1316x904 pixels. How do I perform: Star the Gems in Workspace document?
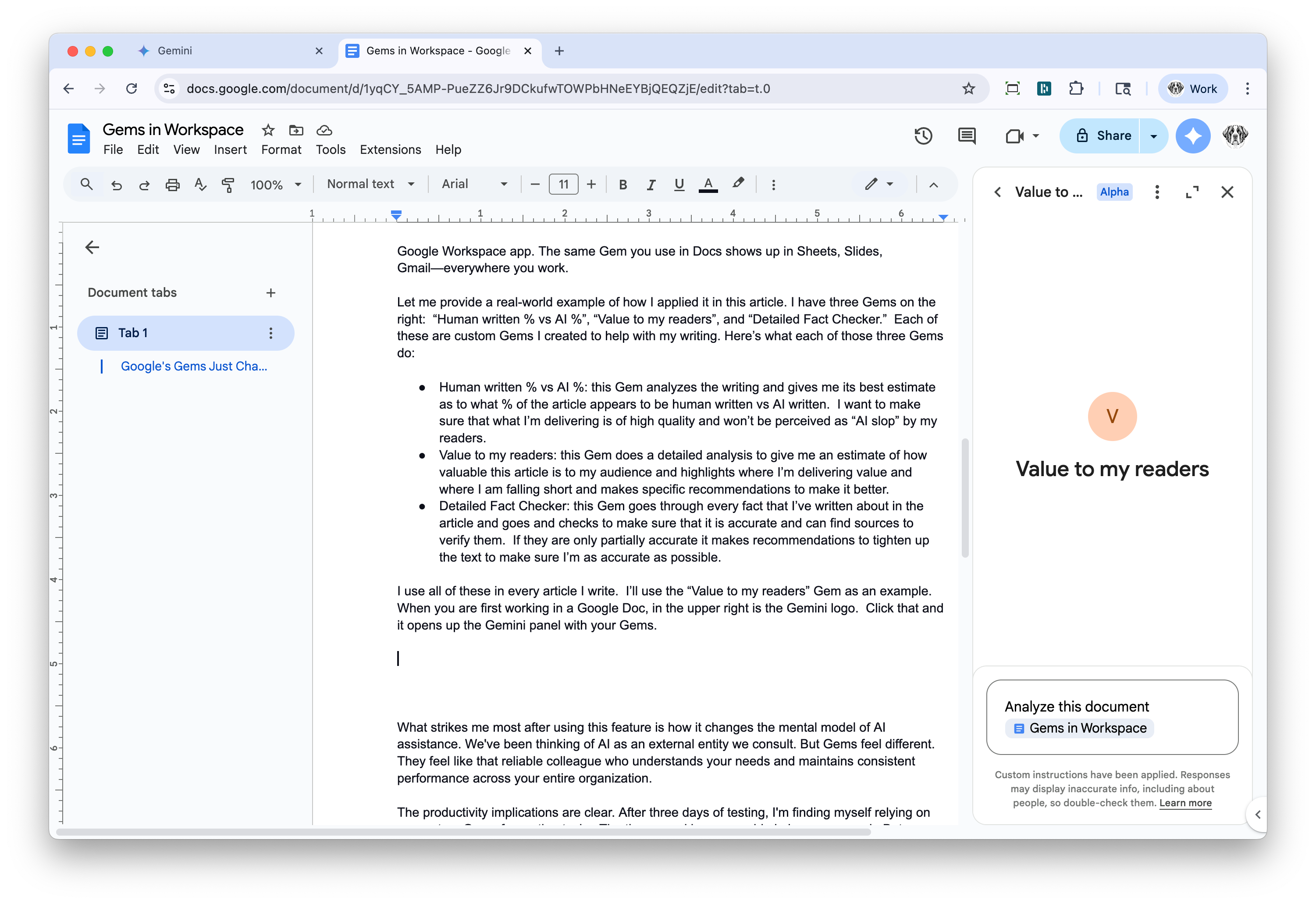pyautogui.click(x=268, y=130)
